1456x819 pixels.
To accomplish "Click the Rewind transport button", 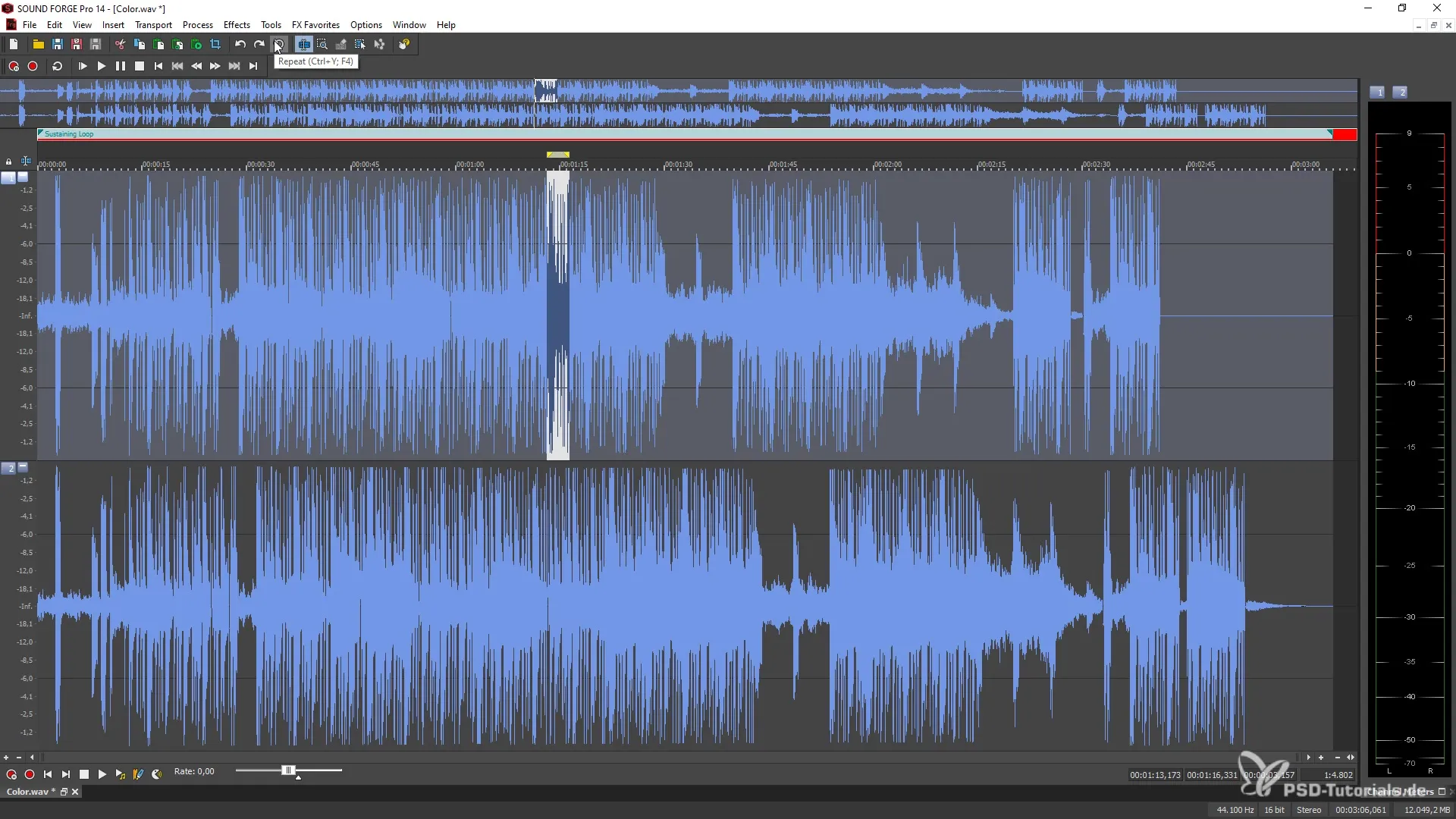I will (x=196, y=66).
